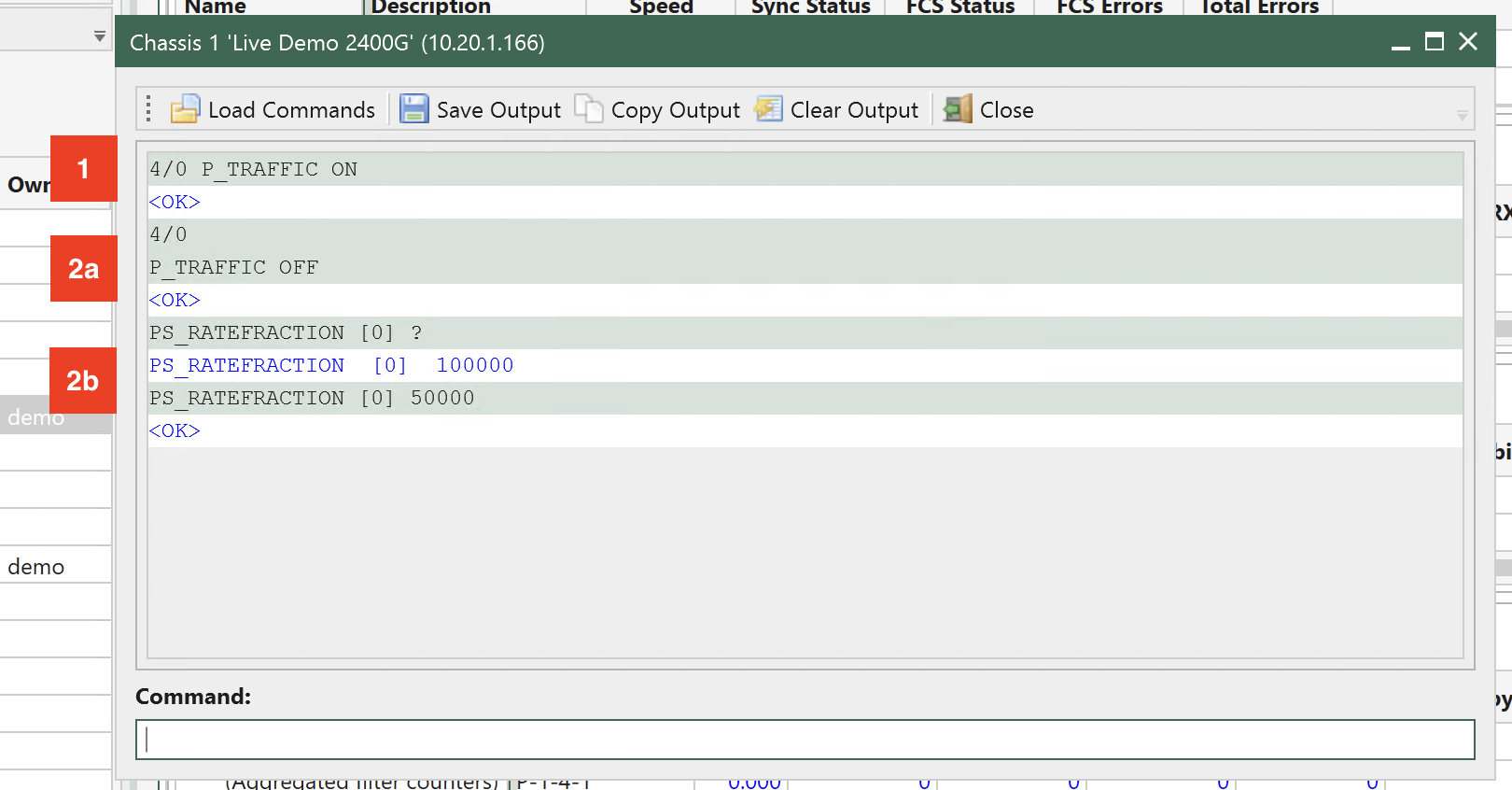Click the Copy Output pages icon
Viewport: 1512px width, 790px height.
point(589,109)
